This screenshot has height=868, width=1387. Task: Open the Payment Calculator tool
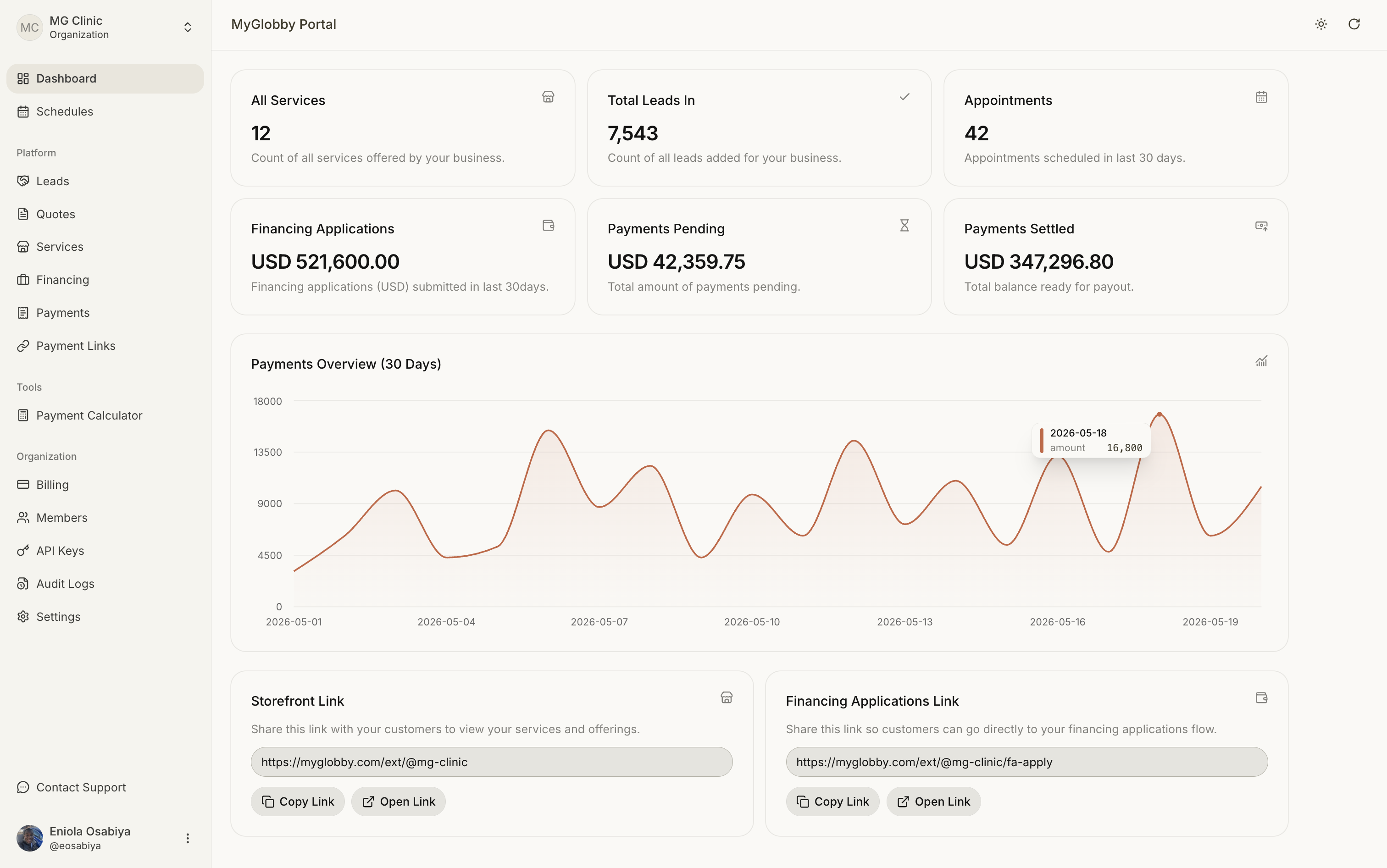click(x=105, y=415)
